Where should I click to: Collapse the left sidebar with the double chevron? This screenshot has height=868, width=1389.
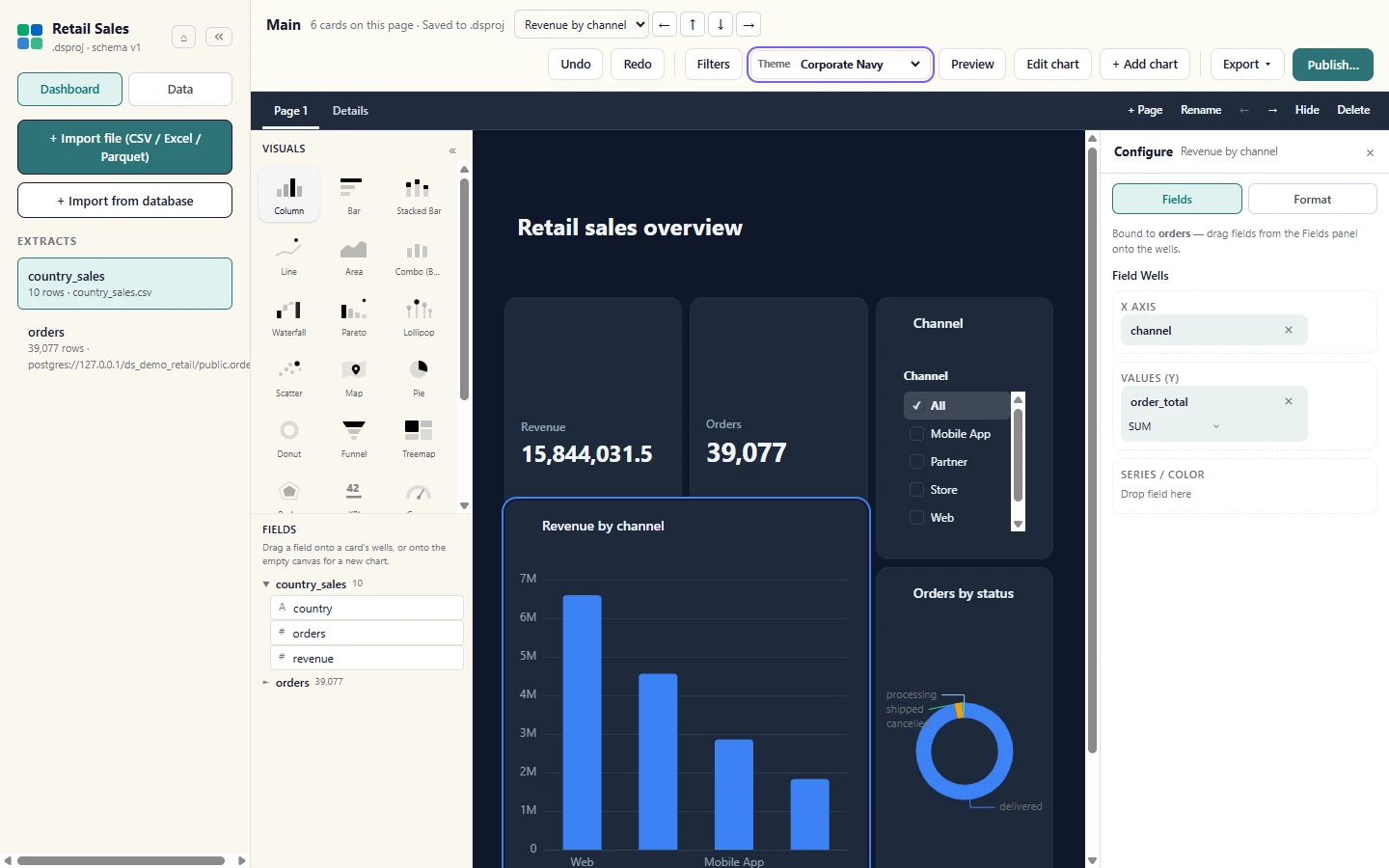[219, 37]
